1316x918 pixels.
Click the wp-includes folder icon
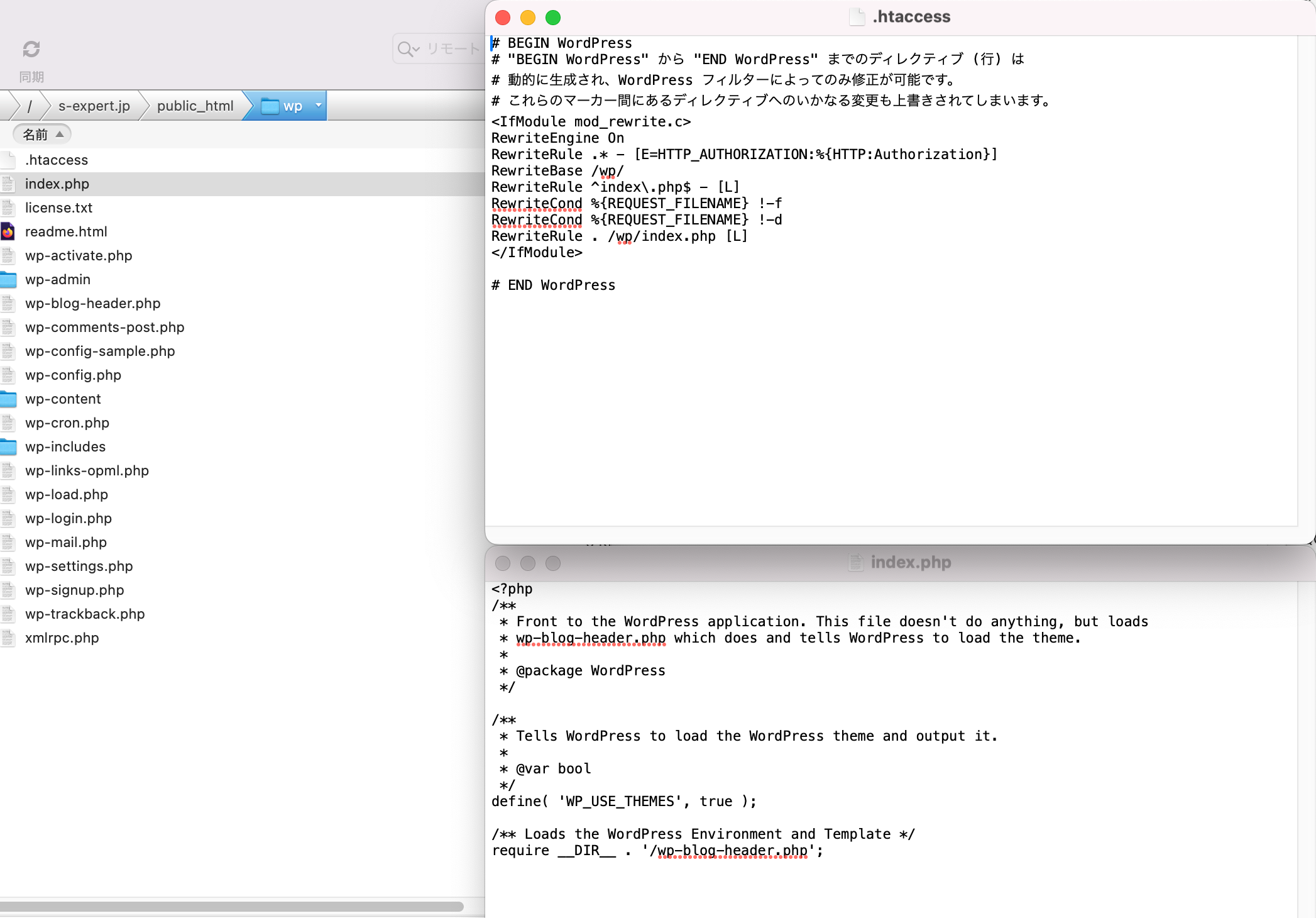tap(8, 446)
